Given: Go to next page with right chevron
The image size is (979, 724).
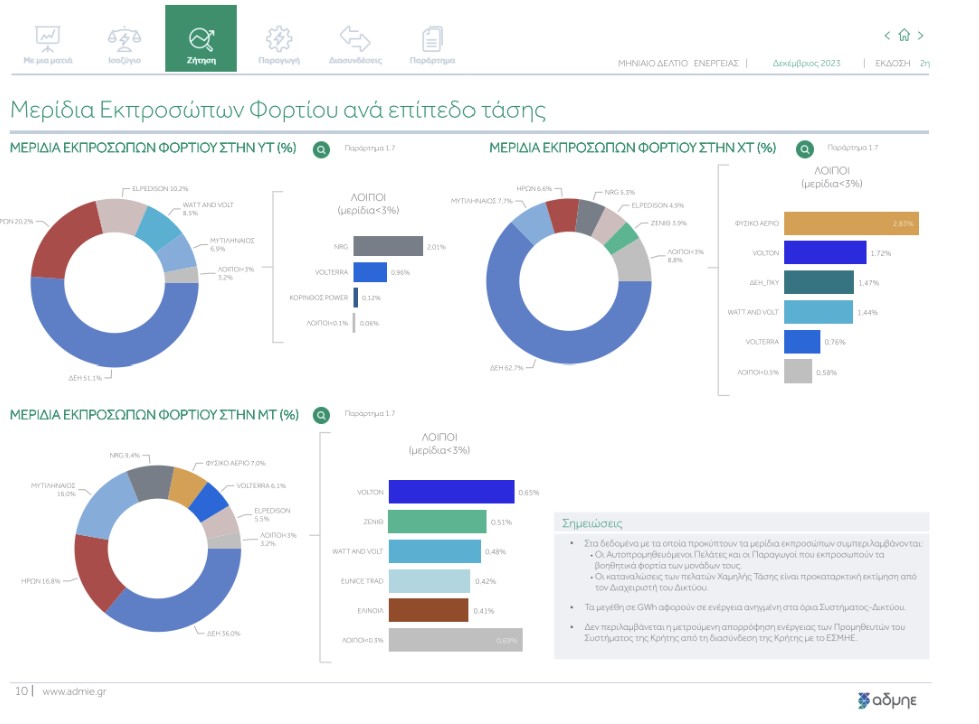Looking at the screenshot, I should pyautogui.click(x=922, y=36).
